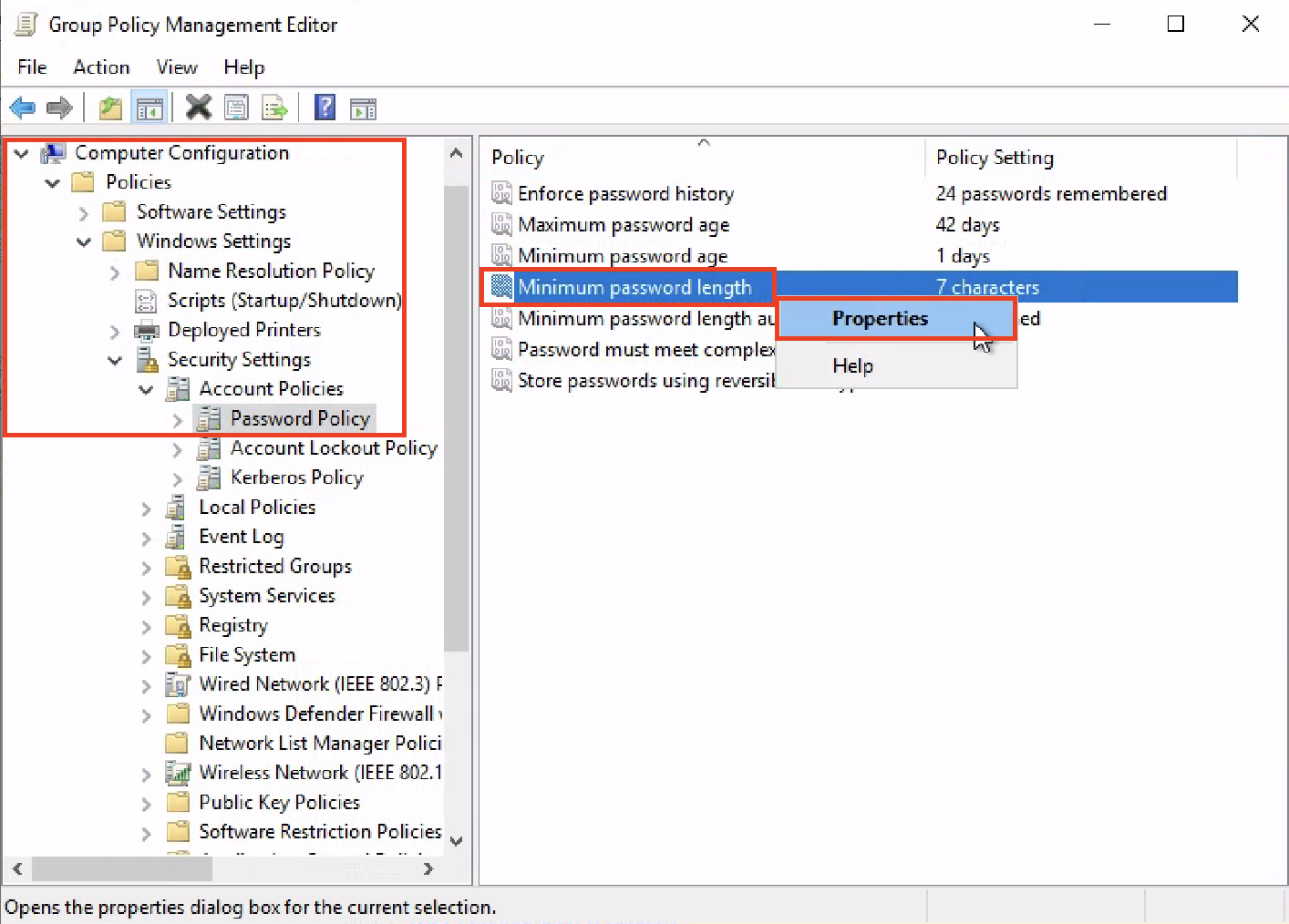Select Windows Defender Firewall tree item
Screen dimensions: 1289x924
(x=320, y=714)
